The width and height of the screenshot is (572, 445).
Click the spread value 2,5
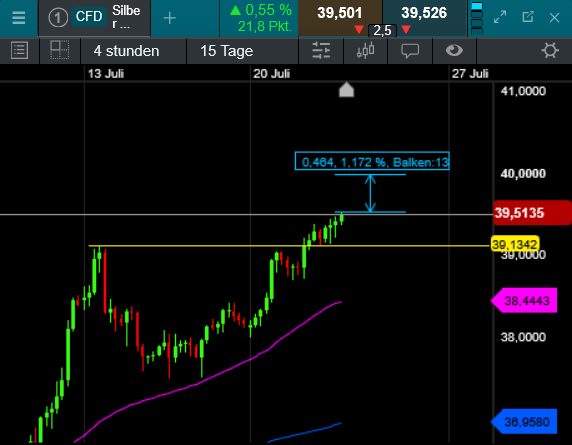click(382, 31)
